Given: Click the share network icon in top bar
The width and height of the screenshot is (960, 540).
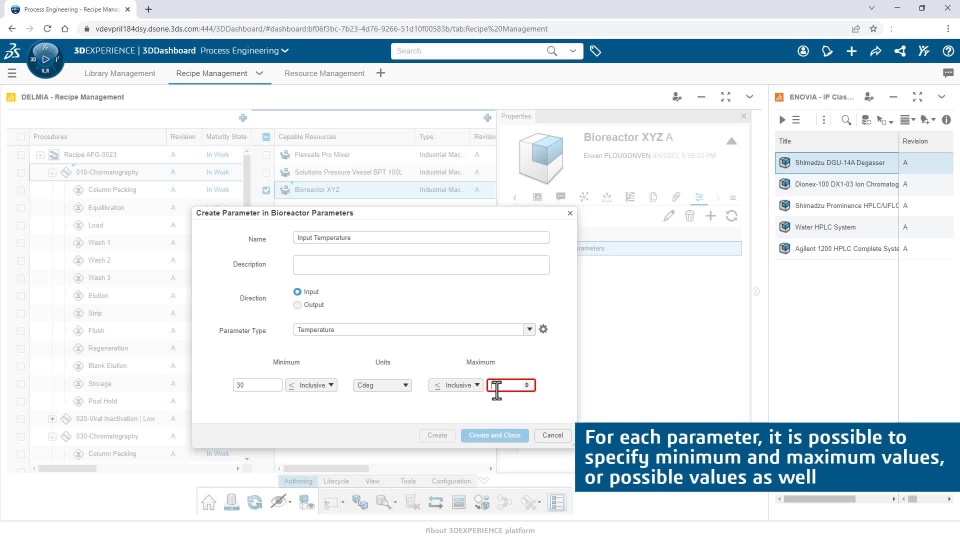Looking at the screenshot, I should coord(900,51).
